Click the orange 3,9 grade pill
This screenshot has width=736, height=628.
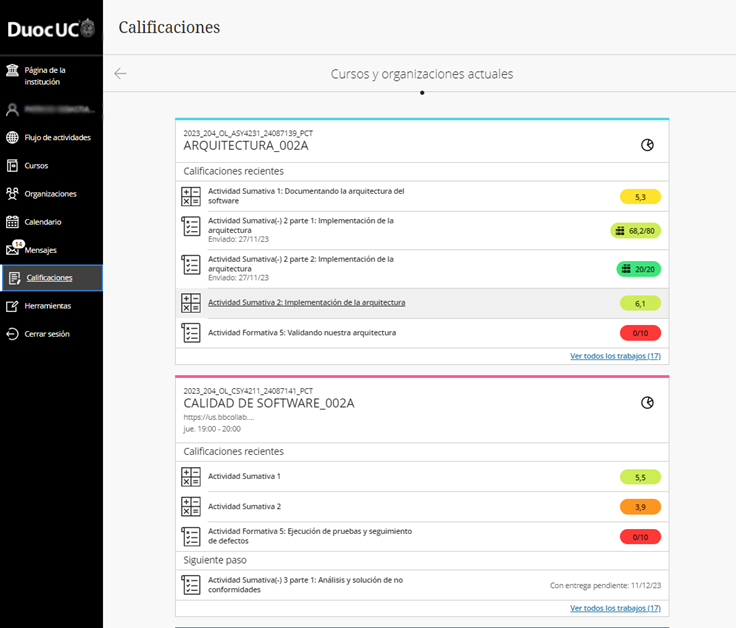point(640,507)
